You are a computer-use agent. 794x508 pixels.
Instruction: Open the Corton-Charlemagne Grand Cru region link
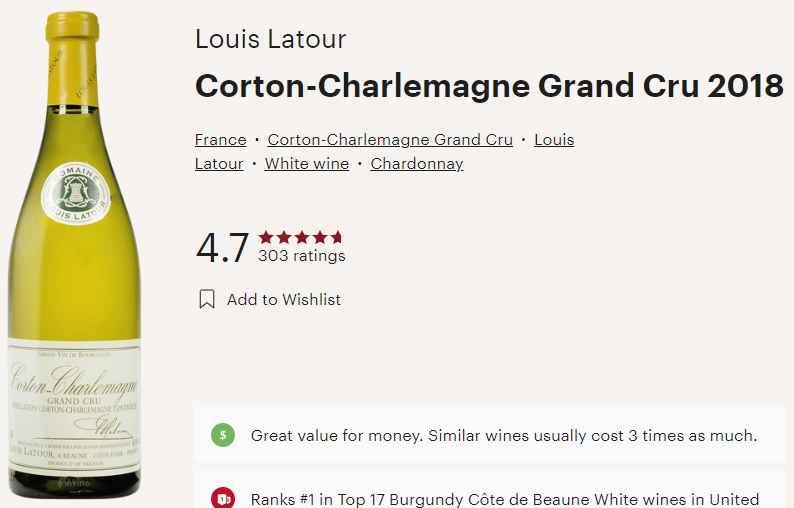click(x=390, y=140)
